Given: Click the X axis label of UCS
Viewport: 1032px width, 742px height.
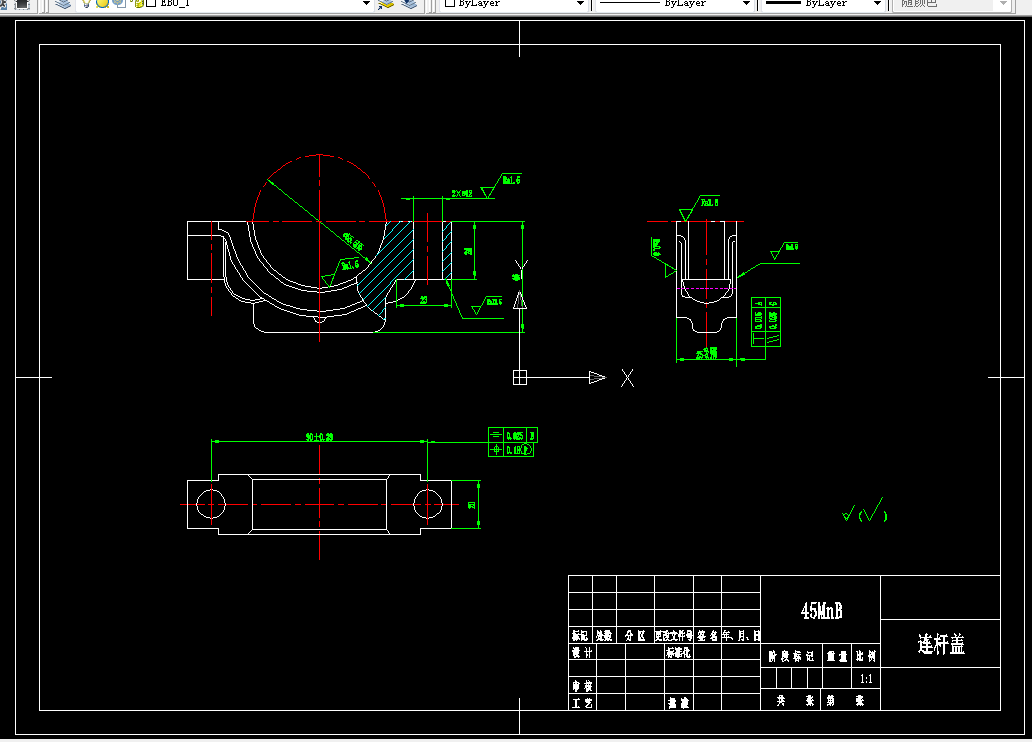Looking at the screenshot, I should click(x=627, y=378).
